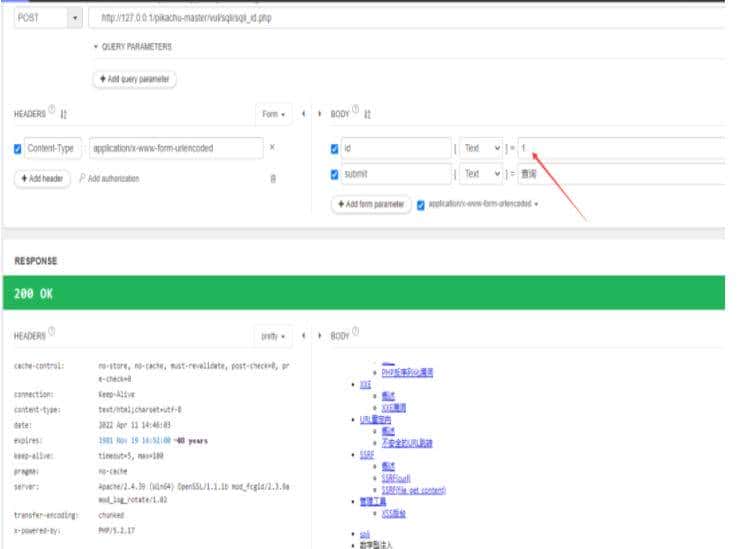Open the URL重定向 link
Screen dimensions: 741x549
tap(376, 420)
